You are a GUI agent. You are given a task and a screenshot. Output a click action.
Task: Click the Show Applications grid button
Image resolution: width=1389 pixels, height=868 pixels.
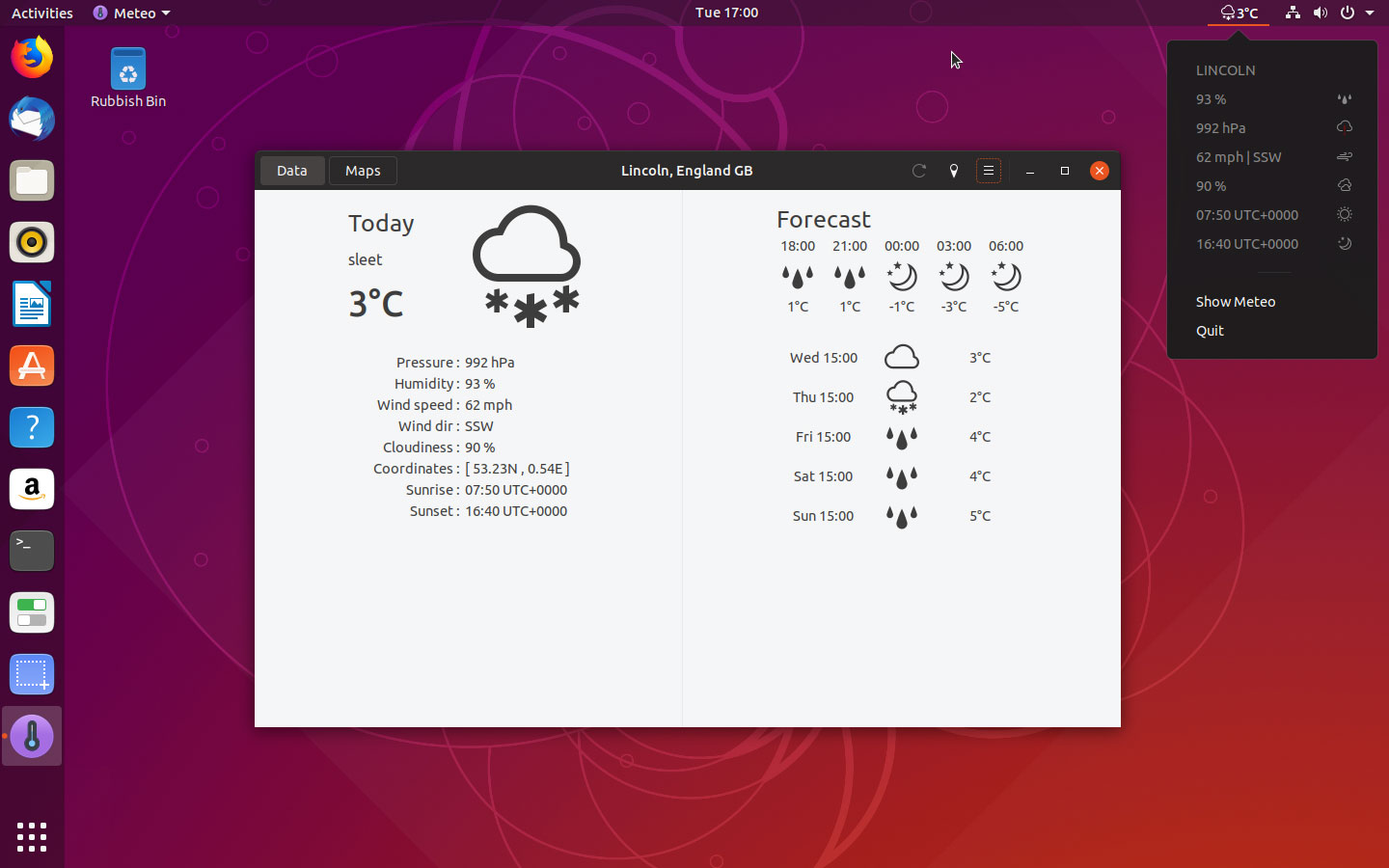pos(32,836)
